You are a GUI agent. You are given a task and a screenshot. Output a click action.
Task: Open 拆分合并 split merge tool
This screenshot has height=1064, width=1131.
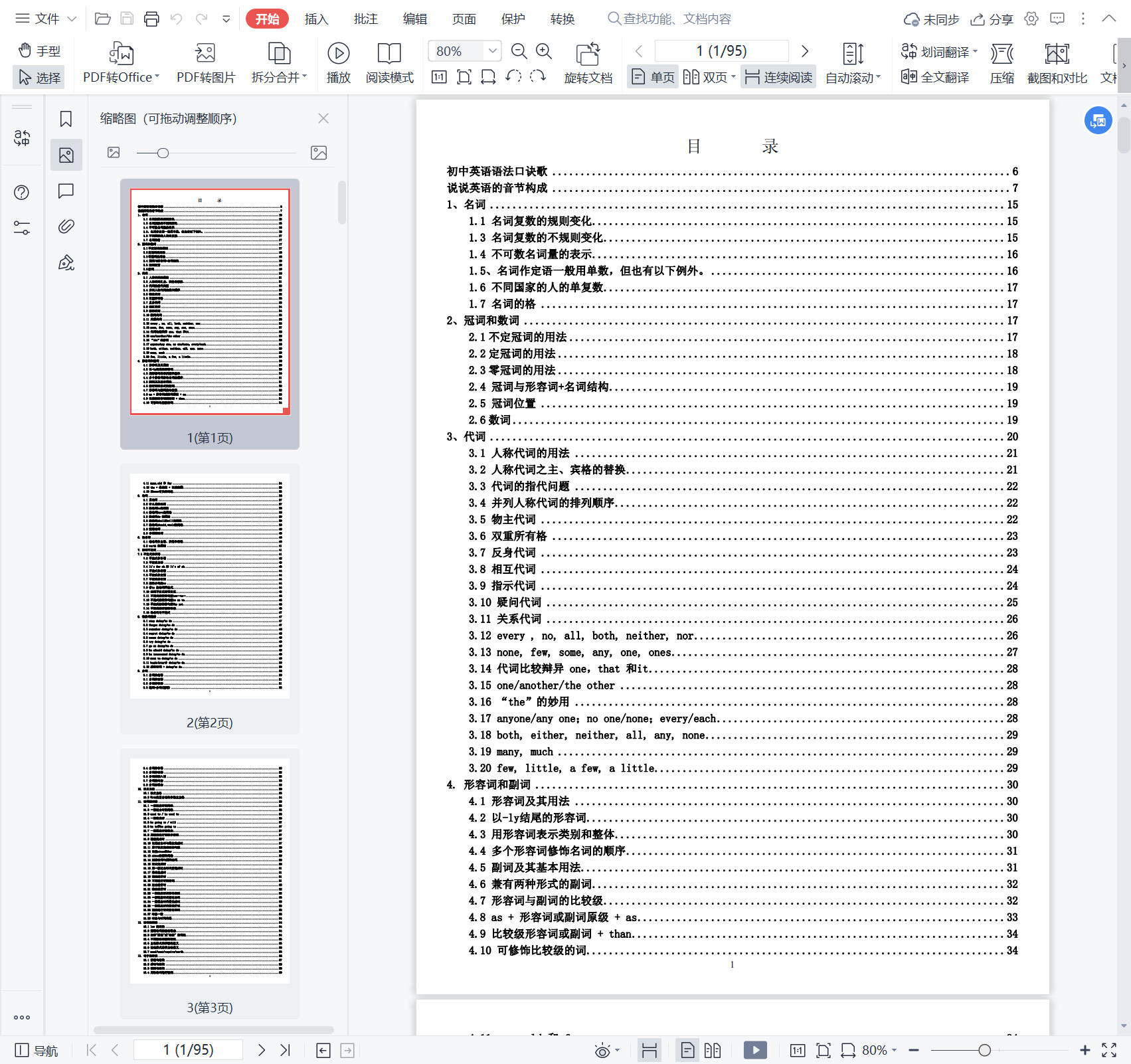coord(279,63)
